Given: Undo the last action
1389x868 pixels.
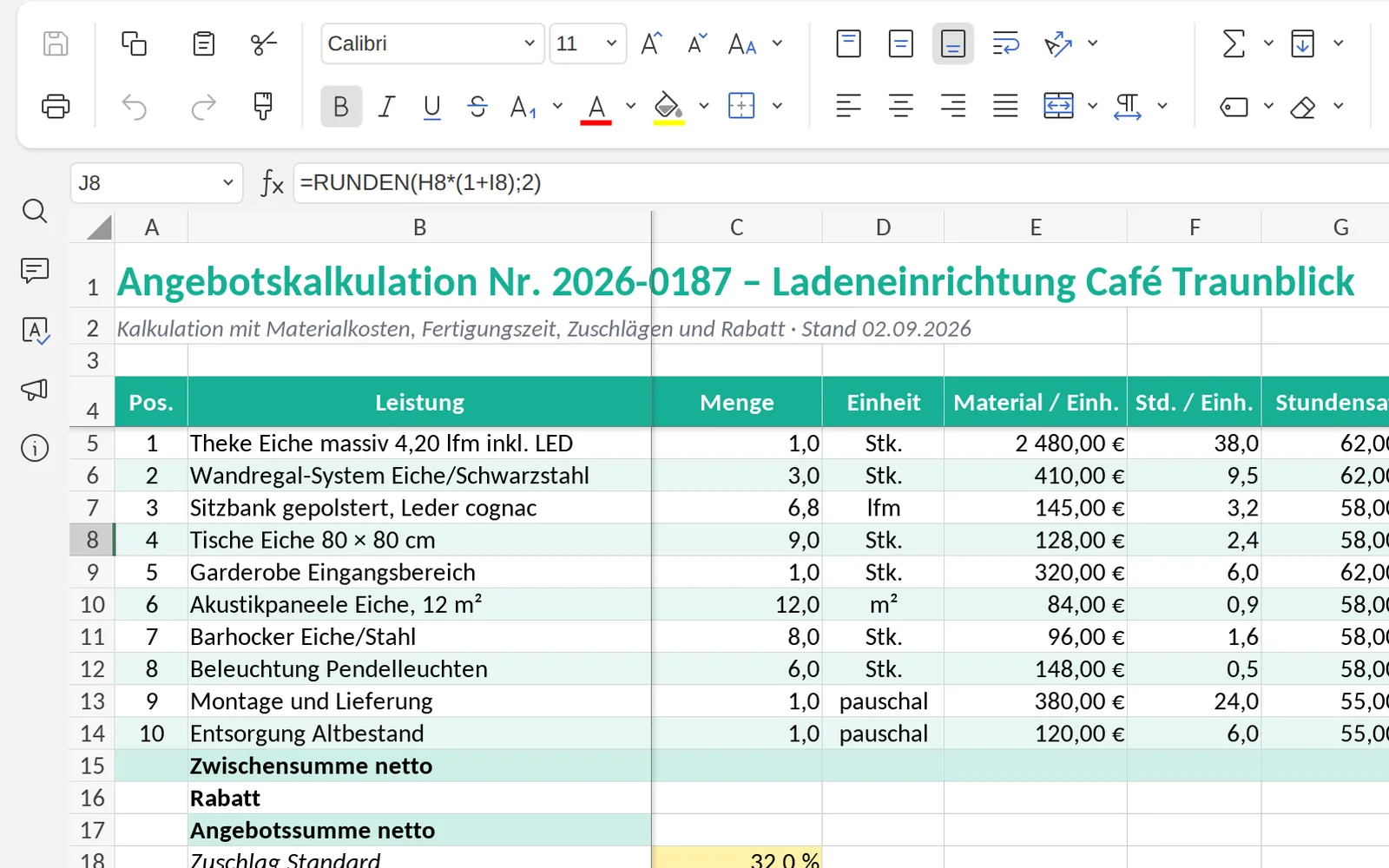Looking at the screenshot, I should (134, 107).
